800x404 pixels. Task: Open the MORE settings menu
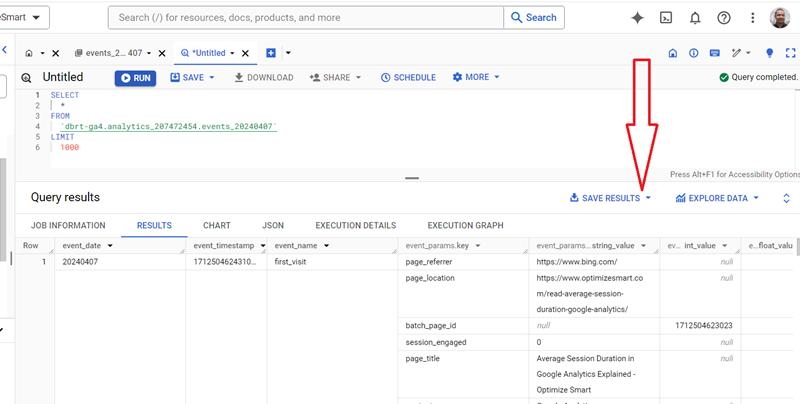click(x=476, y=77)
